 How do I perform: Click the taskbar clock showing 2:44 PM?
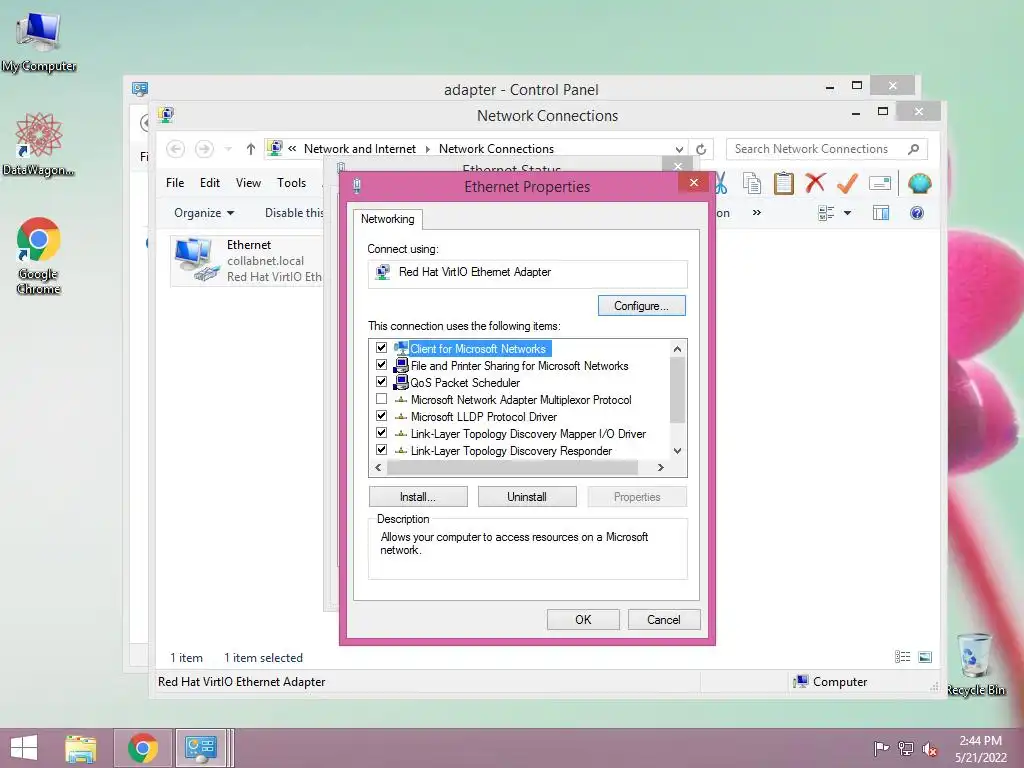tap(980, 748)
